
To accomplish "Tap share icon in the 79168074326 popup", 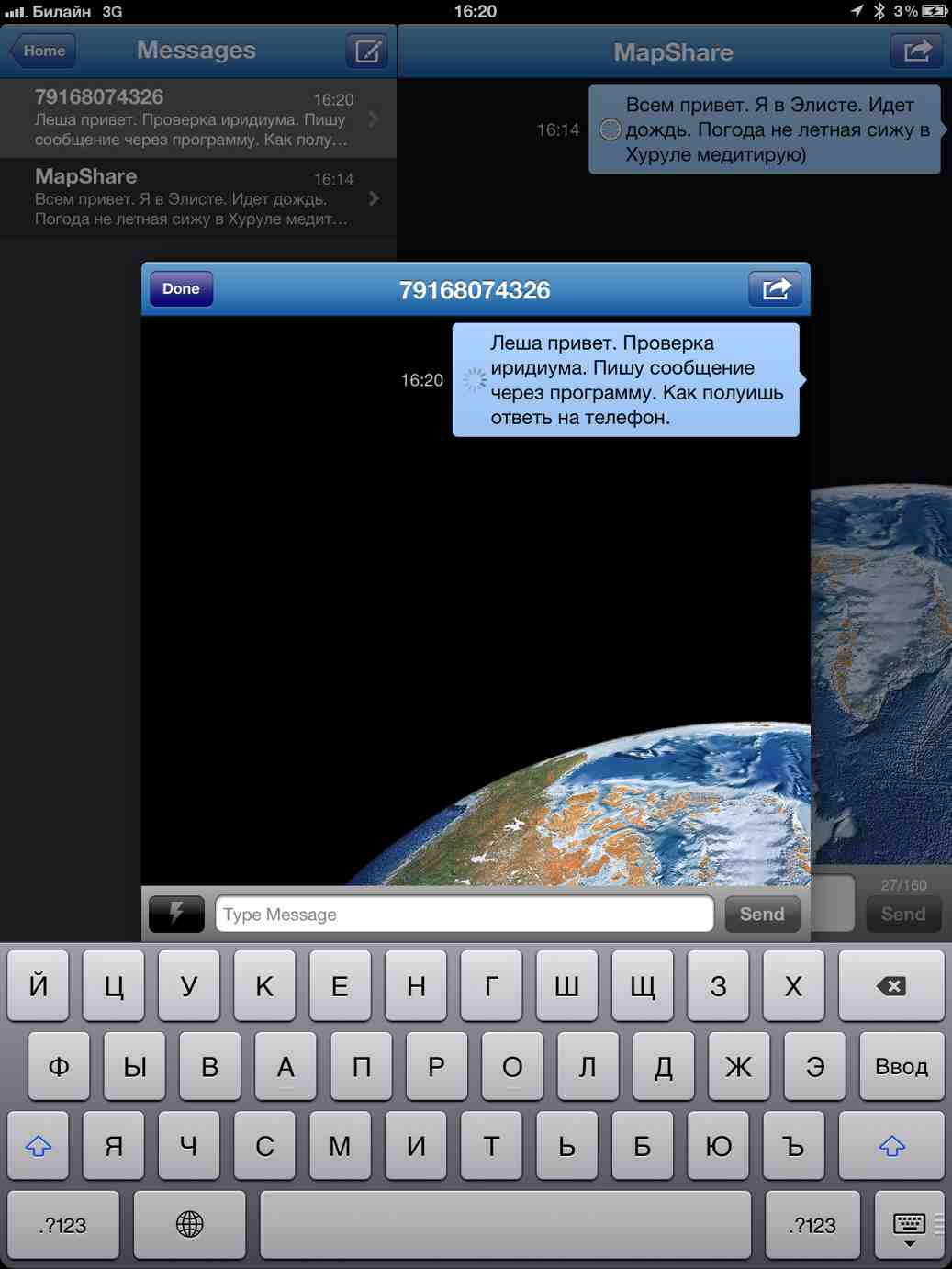I will [x=775, y=289].
